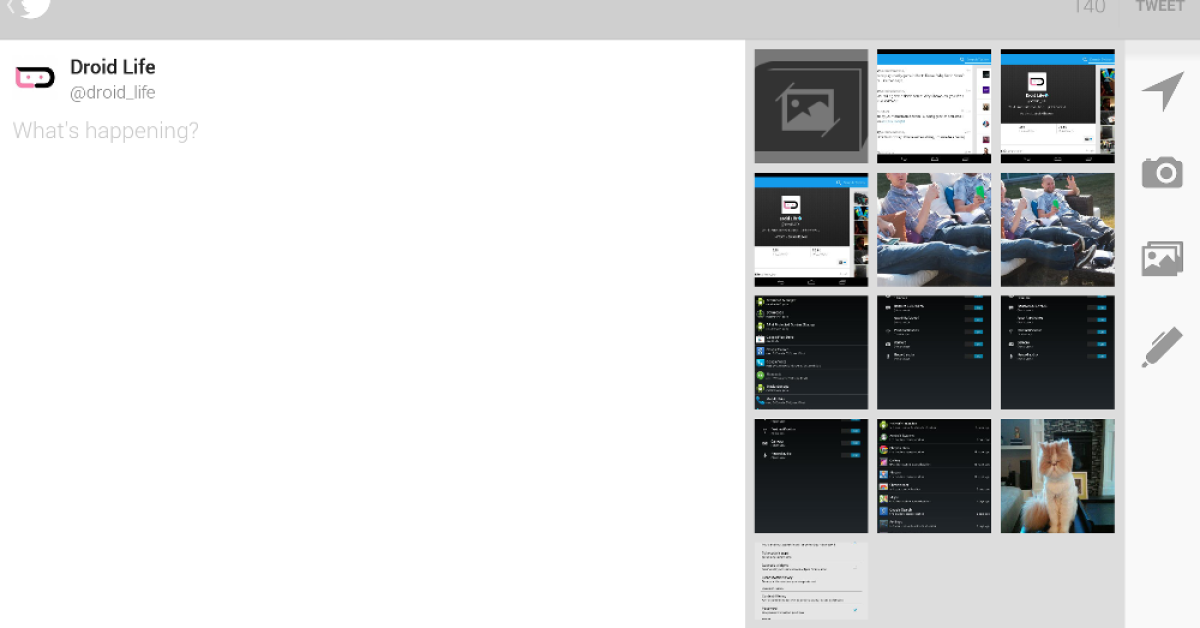Select the right dark settings toggles screenshot

pos(1057,353)
